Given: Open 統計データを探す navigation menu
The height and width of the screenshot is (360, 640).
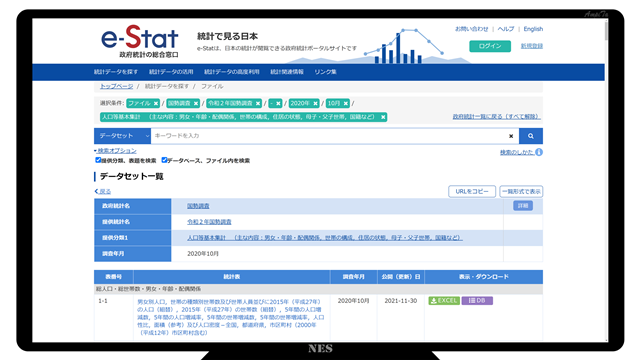Looking at the screenshot, I should point(116,72).
